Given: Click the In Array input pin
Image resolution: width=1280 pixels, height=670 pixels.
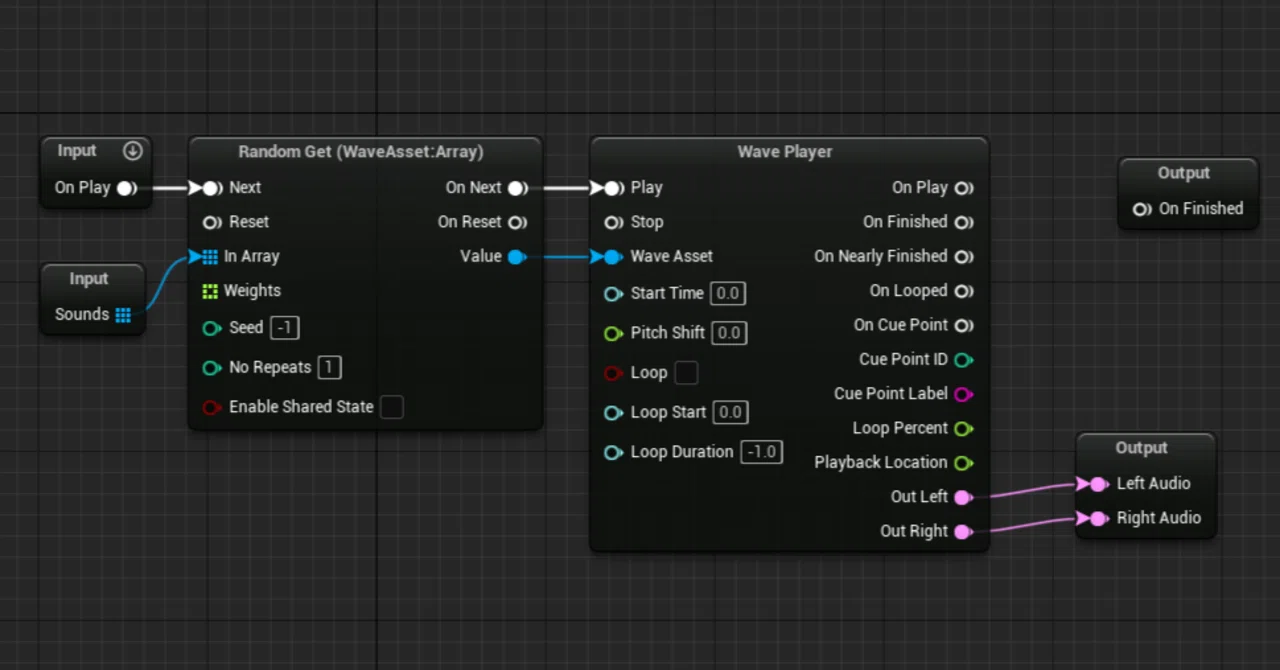Looking at the screenshot, I should [210, 257].
